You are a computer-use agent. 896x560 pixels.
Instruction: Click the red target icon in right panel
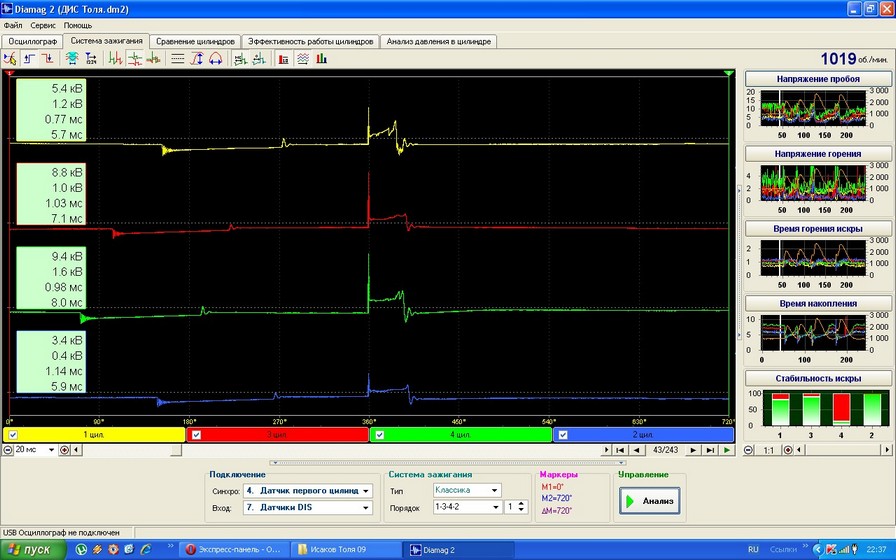tap(788, 450)
